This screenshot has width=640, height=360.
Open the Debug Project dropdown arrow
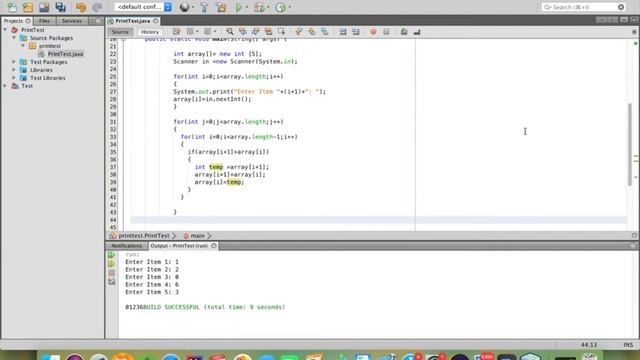pos(269,7)
